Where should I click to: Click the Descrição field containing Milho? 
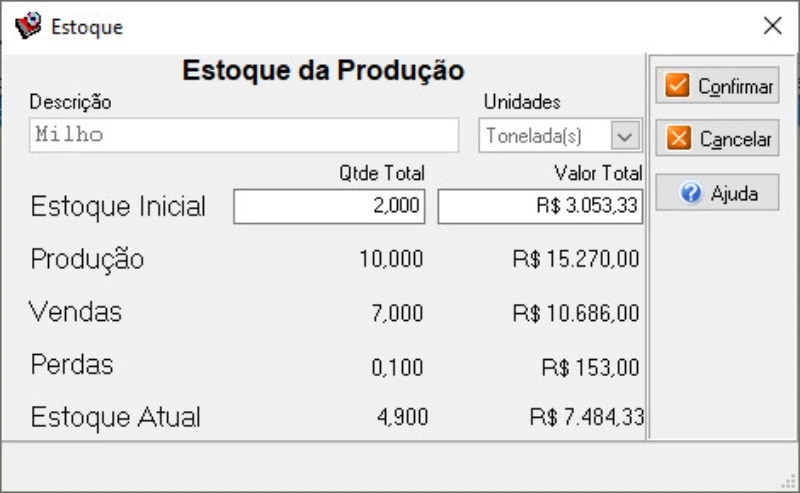[244, 135]
